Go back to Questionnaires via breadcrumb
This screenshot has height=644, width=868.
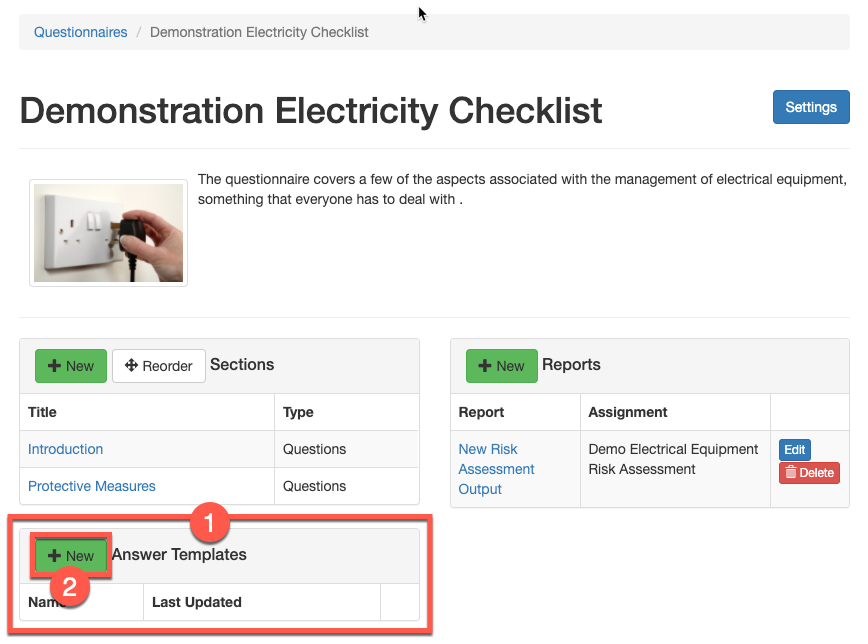click(81, 32)
